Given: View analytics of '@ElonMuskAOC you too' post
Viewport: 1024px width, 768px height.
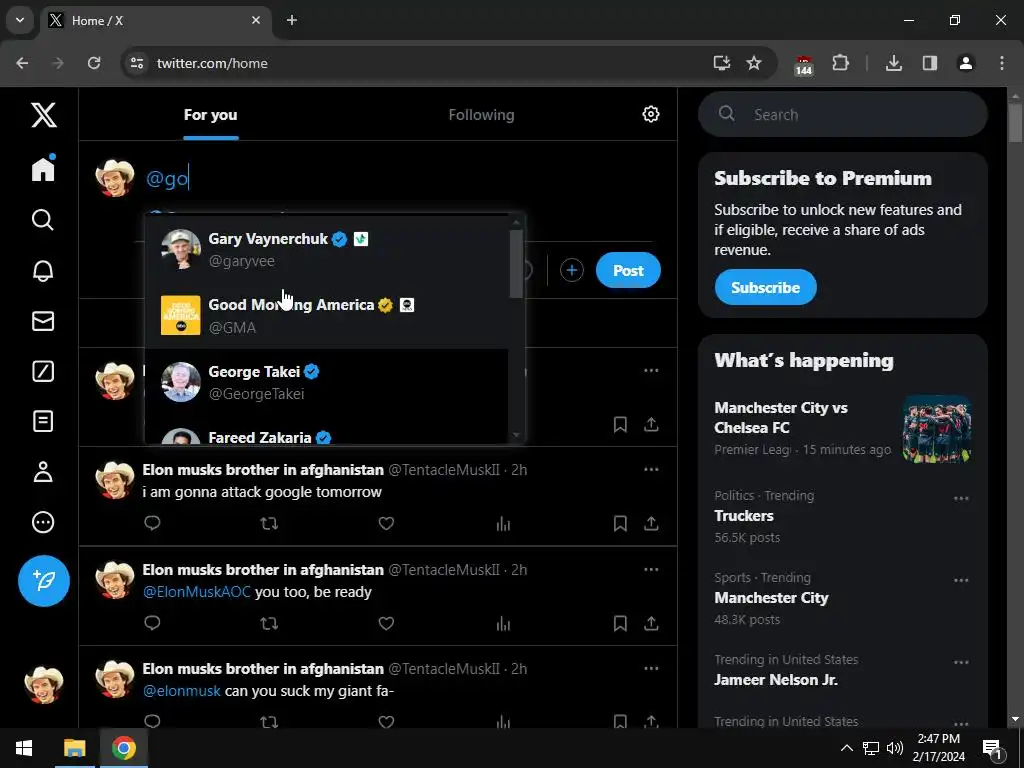Looking at the screenshot, I should click(x=503, y=623).
